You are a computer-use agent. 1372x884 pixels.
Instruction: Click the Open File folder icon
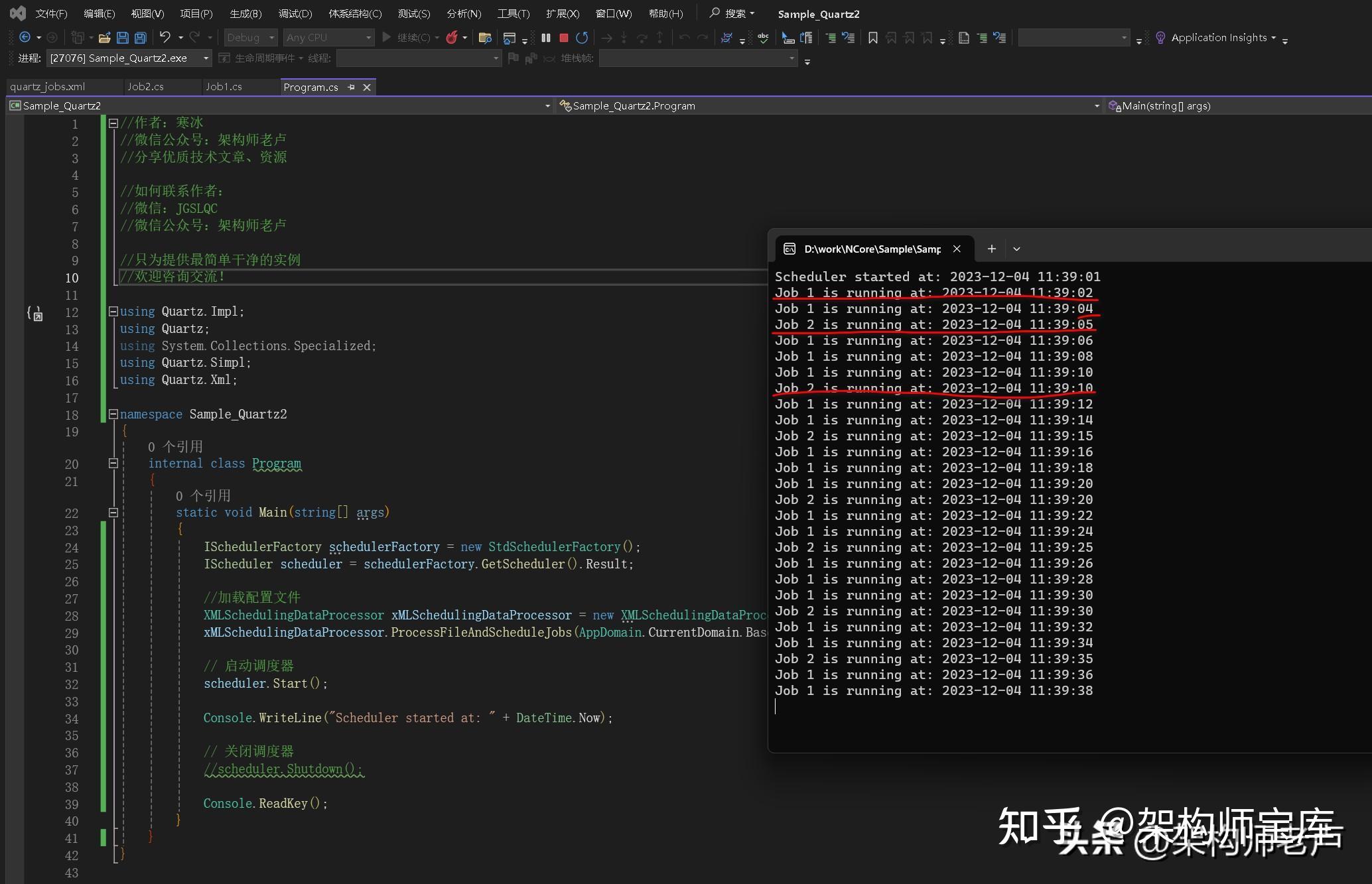[x=104, y=38]
